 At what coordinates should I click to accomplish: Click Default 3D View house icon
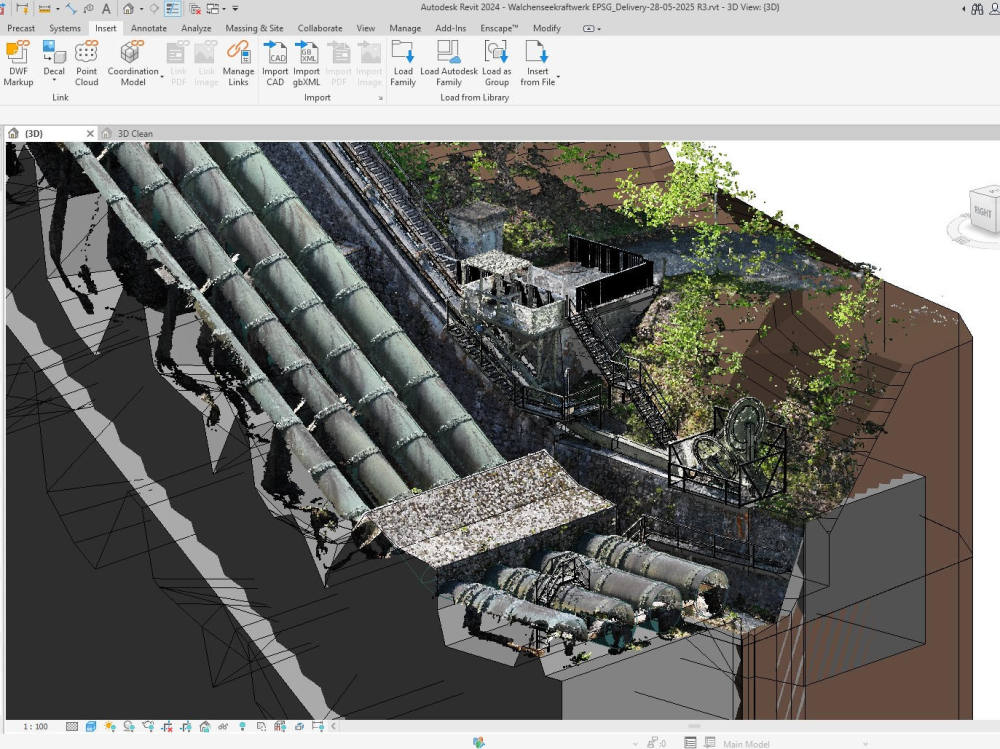point(129,9)
